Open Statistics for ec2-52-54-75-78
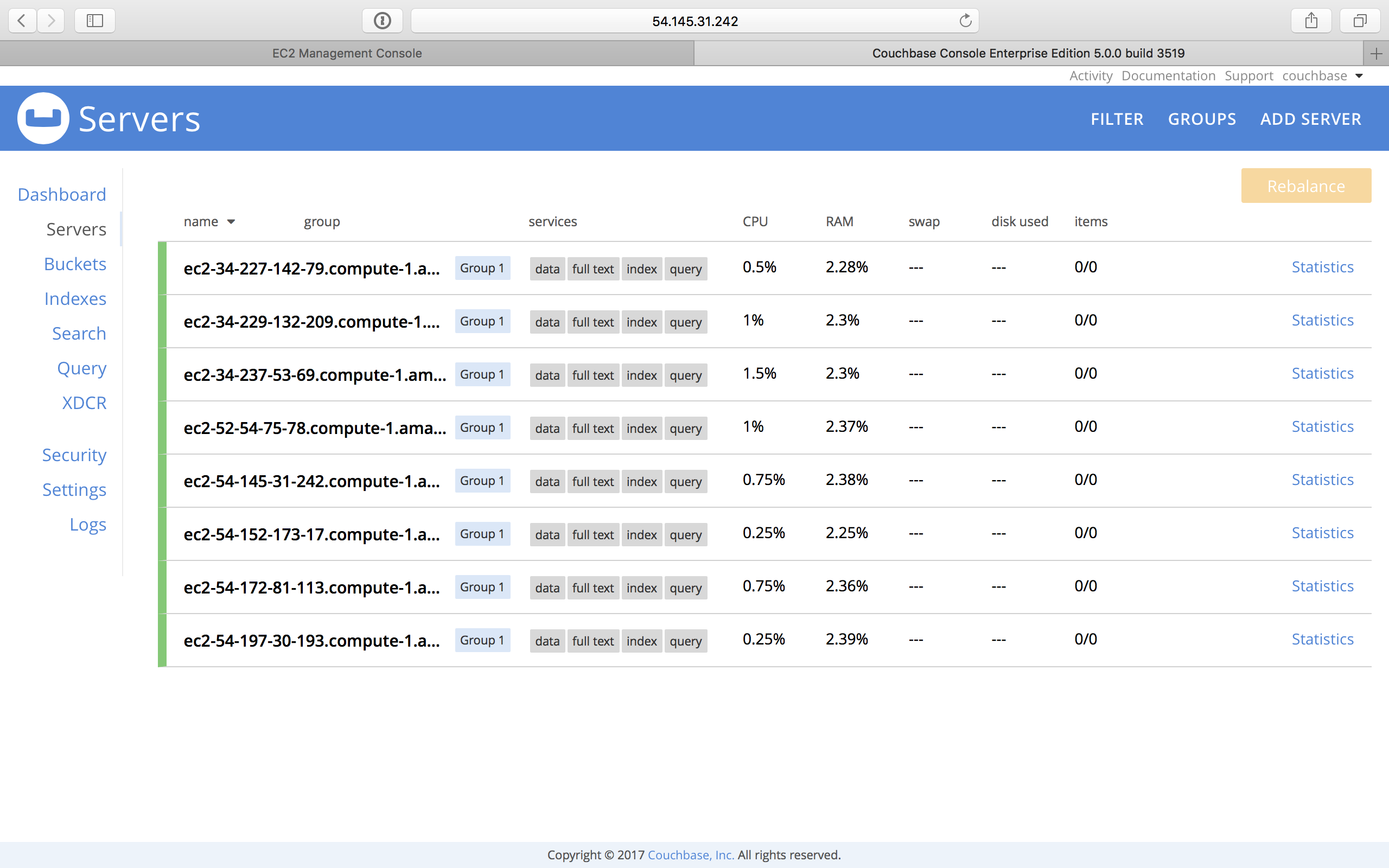This screenshot has height=868, width=1389. coord(1322,426)
